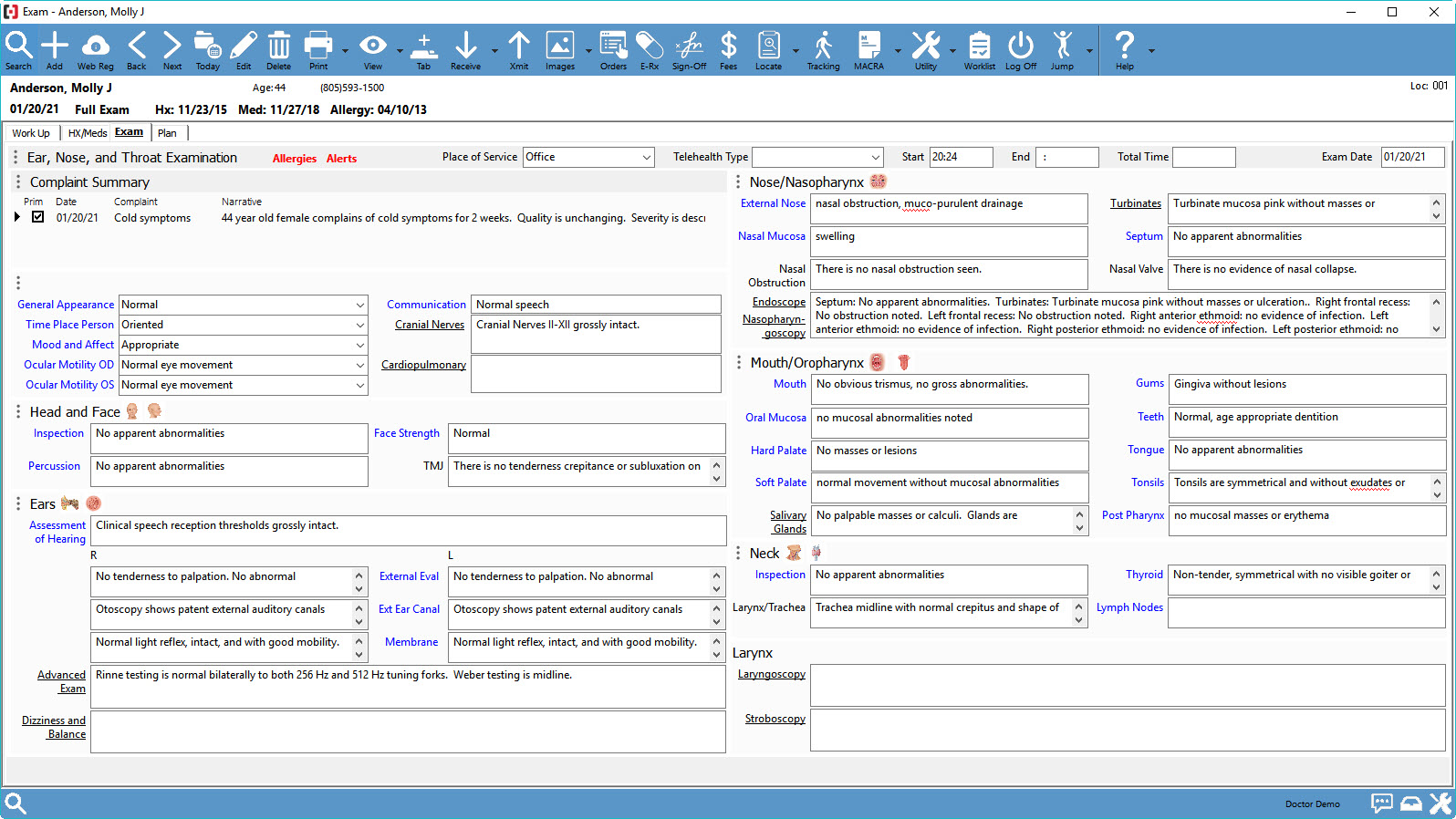Switch to the Plan tab
This screenshot has height=819, width=1456.
167,133
